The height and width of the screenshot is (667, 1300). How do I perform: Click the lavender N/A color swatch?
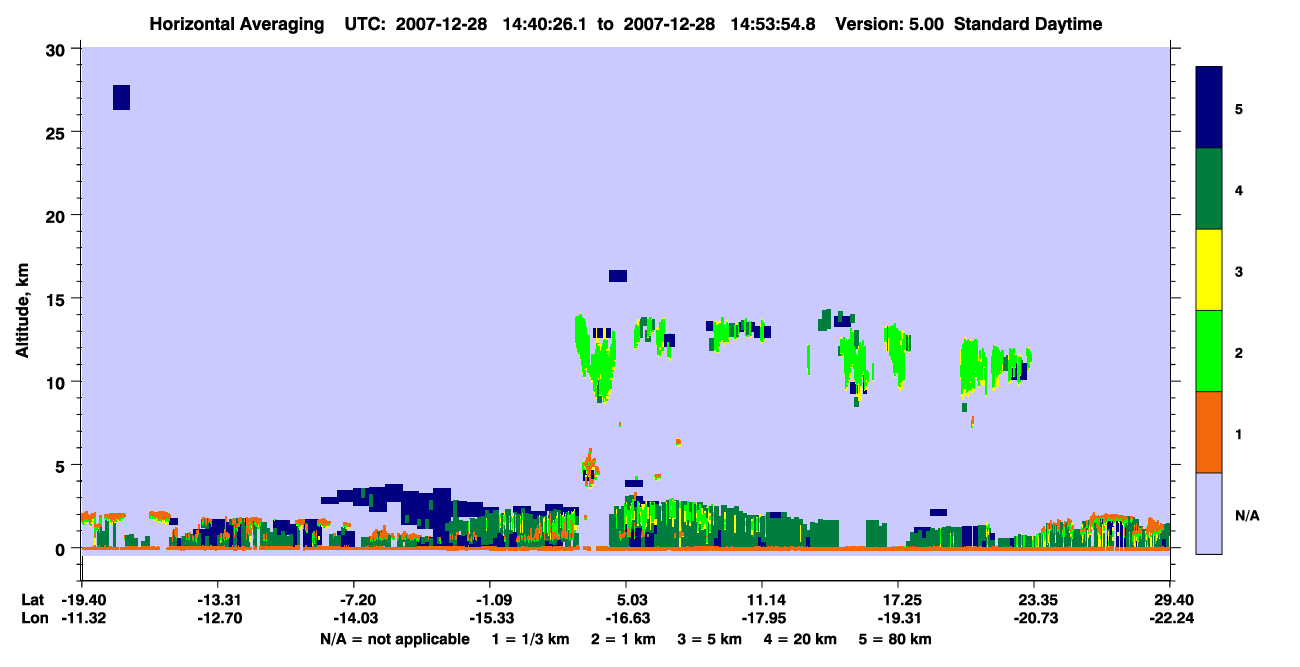click(1209, 513)
